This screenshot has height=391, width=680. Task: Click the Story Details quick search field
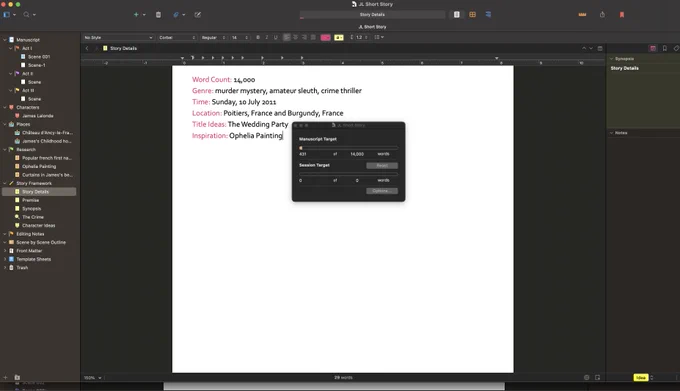coord(372,15)
